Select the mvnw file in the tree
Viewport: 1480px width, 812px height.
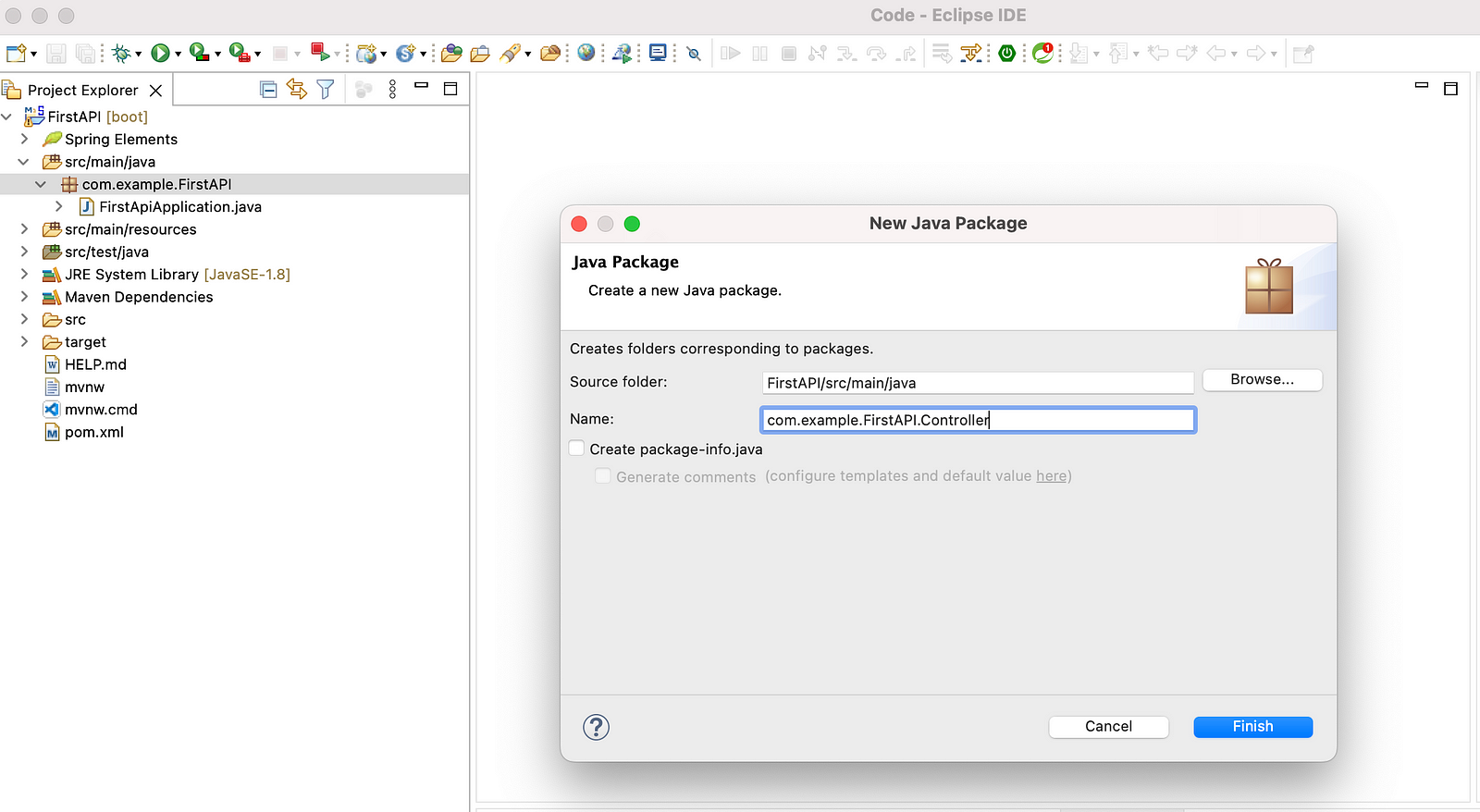84,388
